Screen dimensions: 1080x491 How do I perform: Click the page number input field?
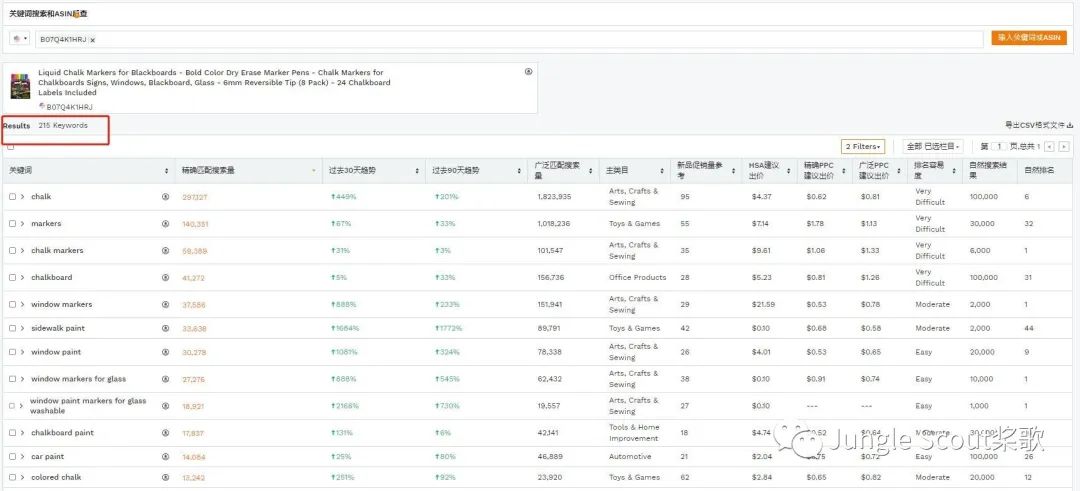coord(1001,147)
